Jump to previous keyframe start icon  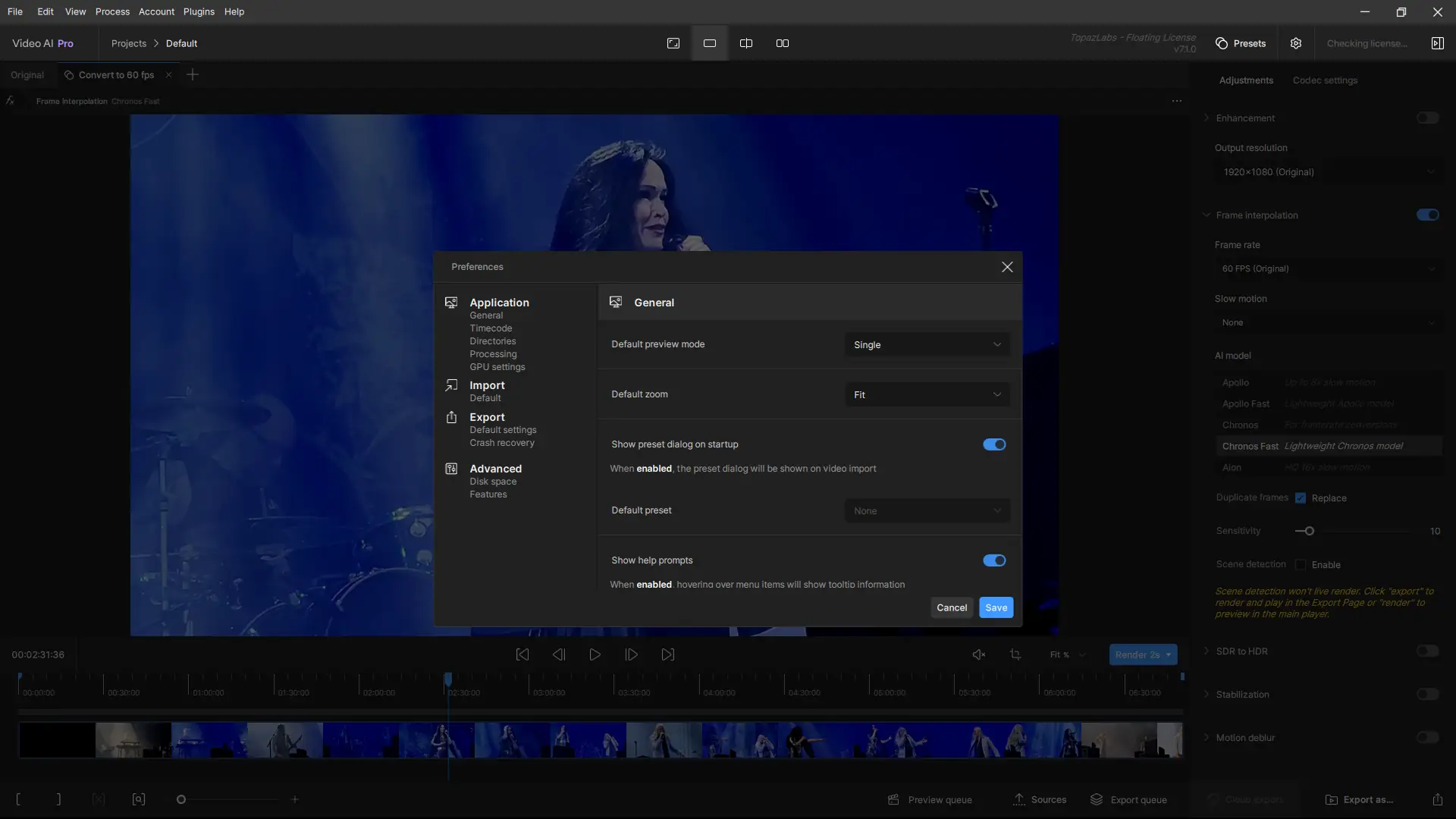(x=522, y=654)
